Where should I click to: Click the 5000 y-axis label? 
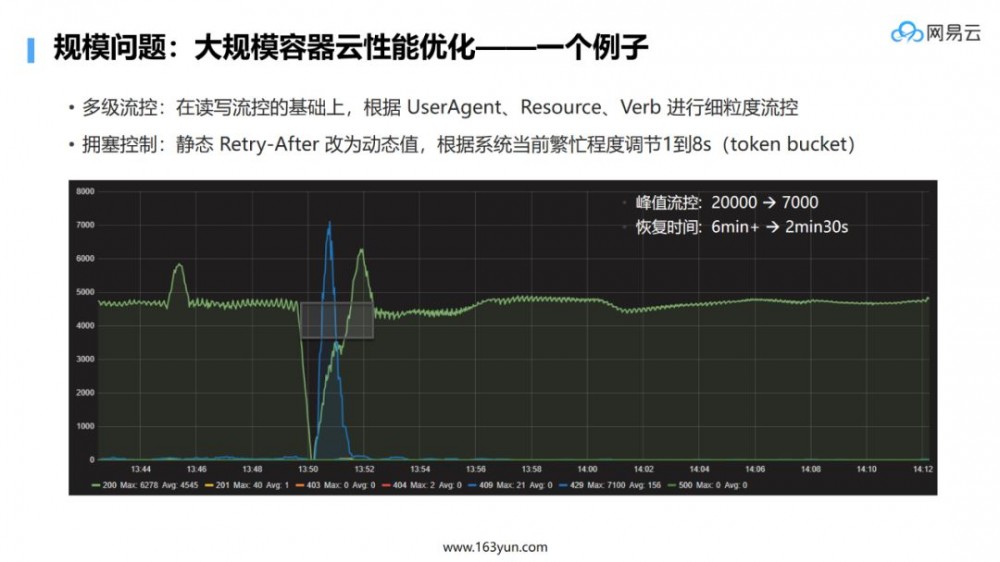tap(85, 292)
